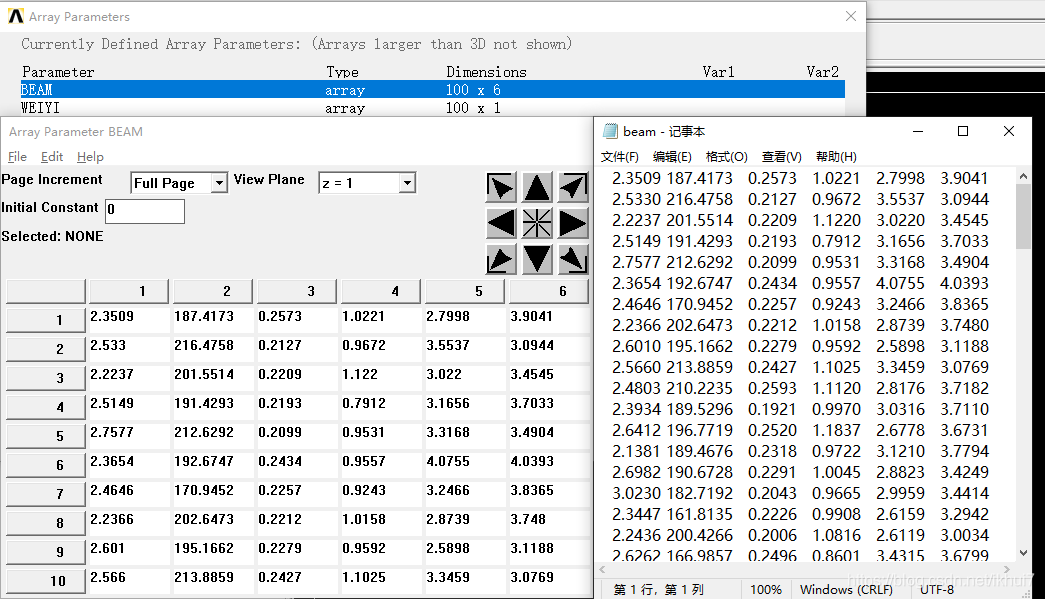Open 帮助(H) menu in Notepad

tap(836, 157)
